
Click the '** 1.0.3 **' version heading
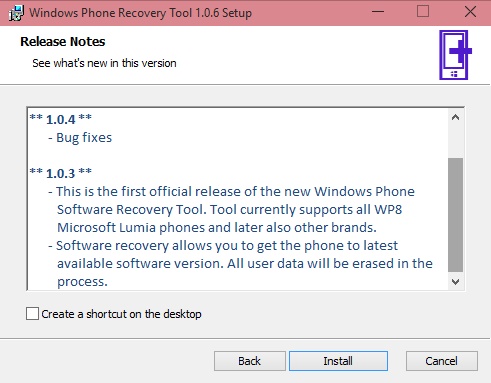[x=60, y=173]
